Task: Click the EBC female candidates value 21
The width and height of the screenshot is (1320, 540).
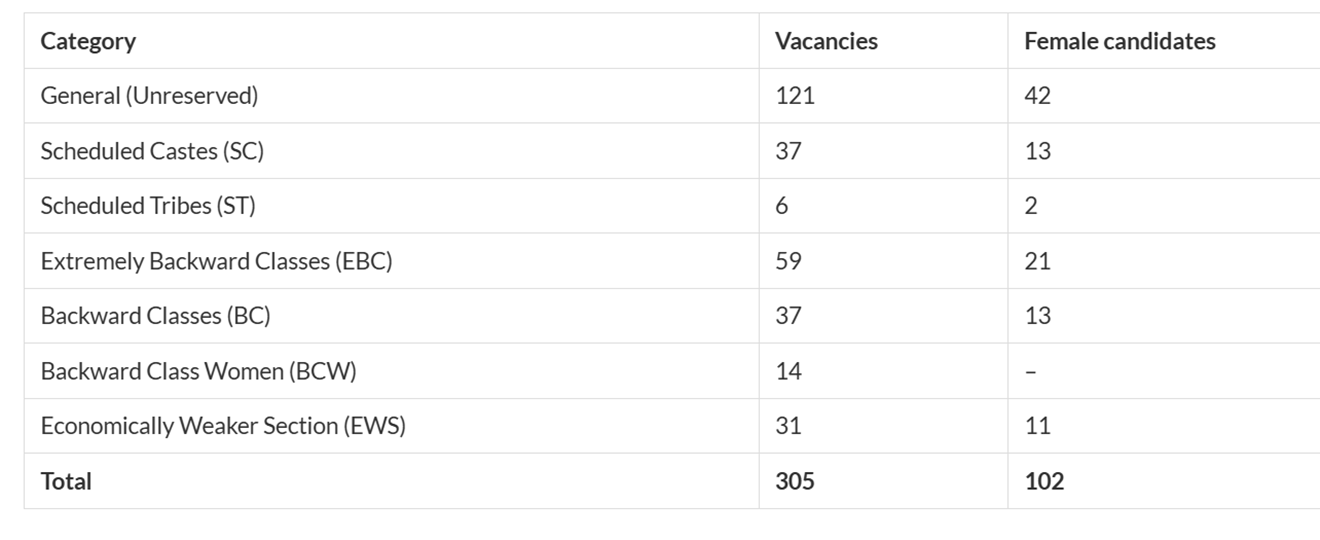Action: pos(1037,261)
